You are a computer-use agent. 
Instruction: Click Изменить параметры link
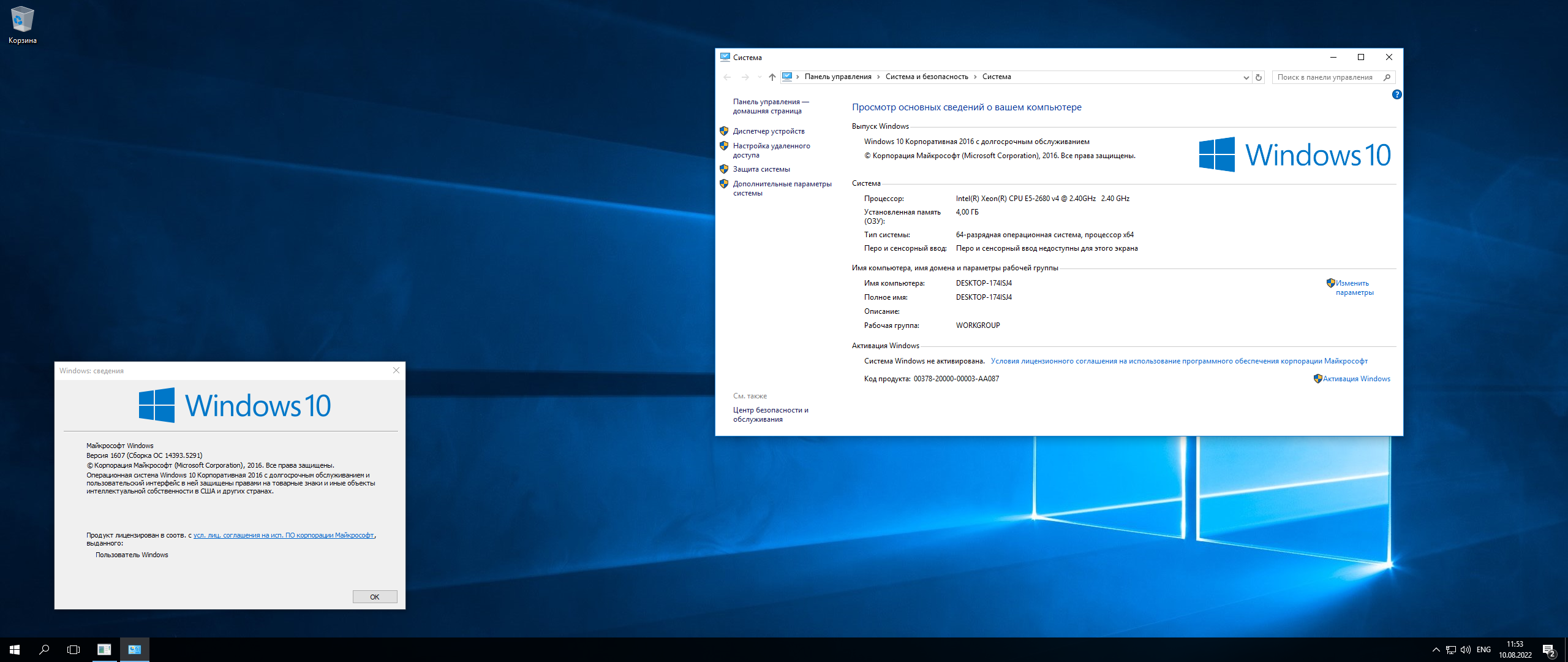(x=1354, y=288)
